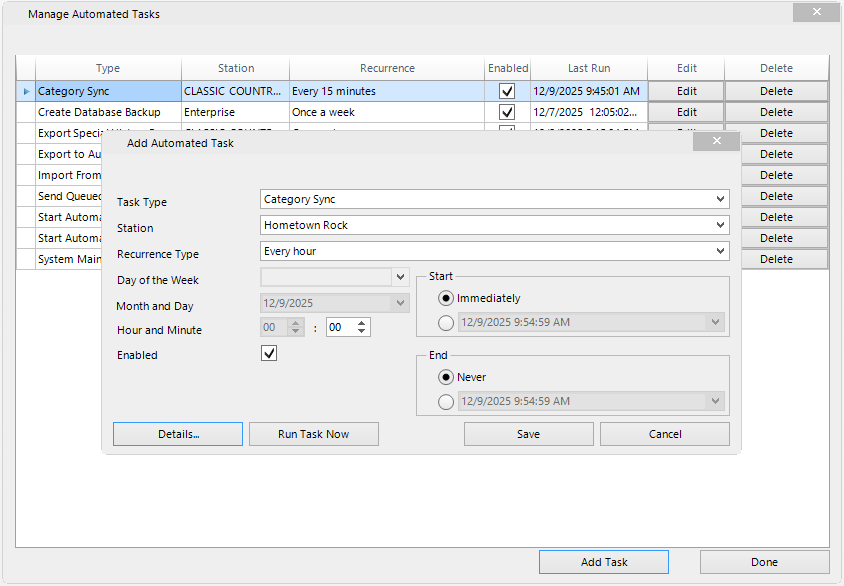Choose the specific end date radio option

point(448,401)
